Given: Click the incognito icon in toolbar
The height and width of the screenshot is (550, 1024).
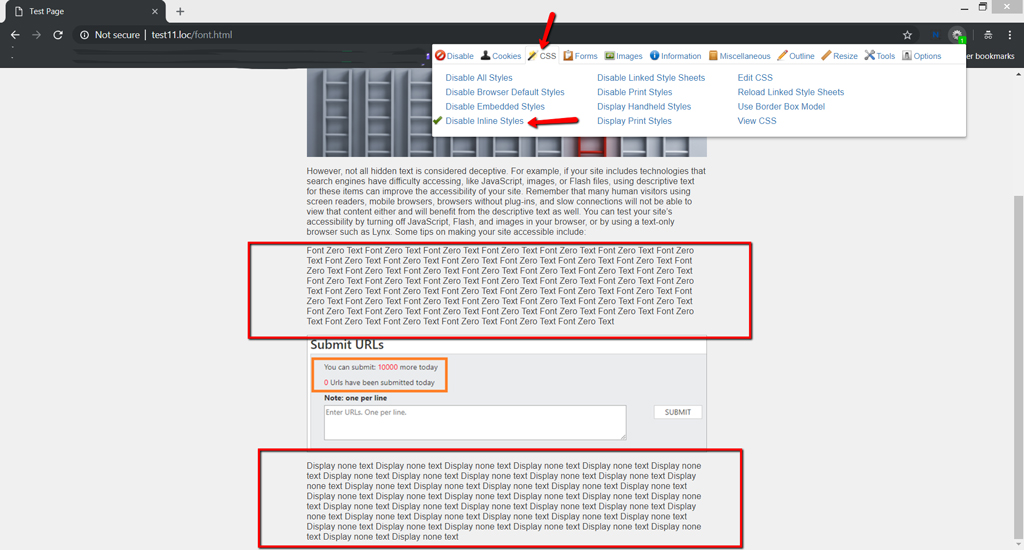Looking at the screenshot, I should 988,35.
